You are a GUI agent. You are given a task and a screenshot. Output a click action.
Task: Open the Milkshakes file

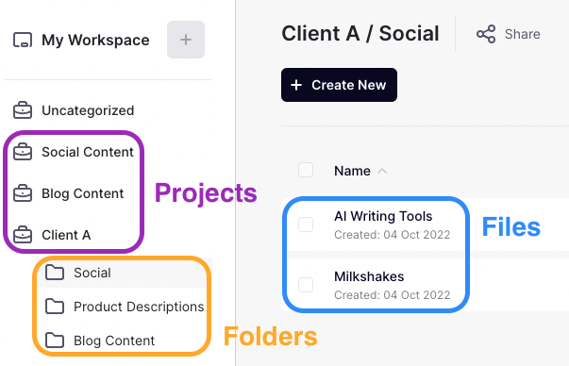(369, 276)
